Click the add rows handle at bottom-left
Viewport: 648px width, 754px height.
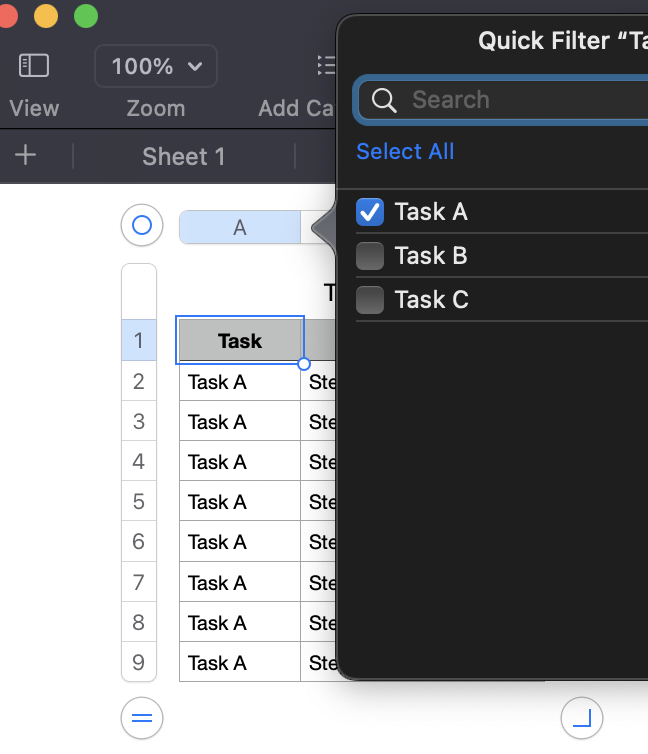(x=141, y=717)
